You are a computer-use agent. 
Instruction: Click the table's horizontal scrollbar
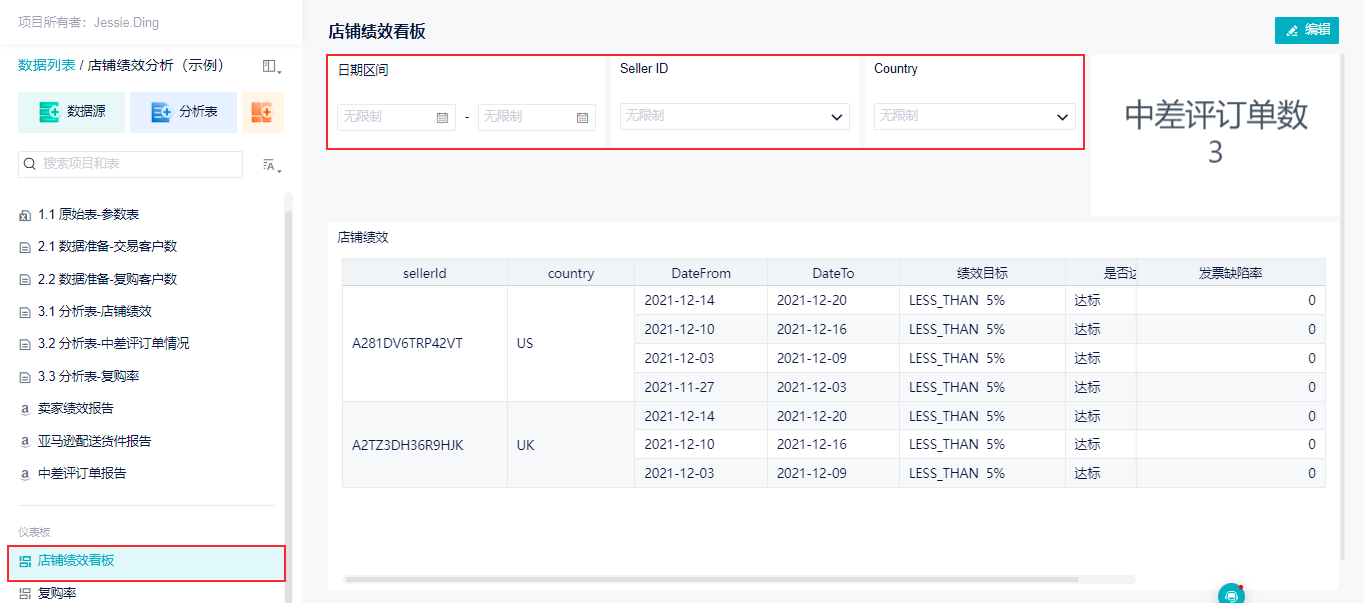coord(710,579)
